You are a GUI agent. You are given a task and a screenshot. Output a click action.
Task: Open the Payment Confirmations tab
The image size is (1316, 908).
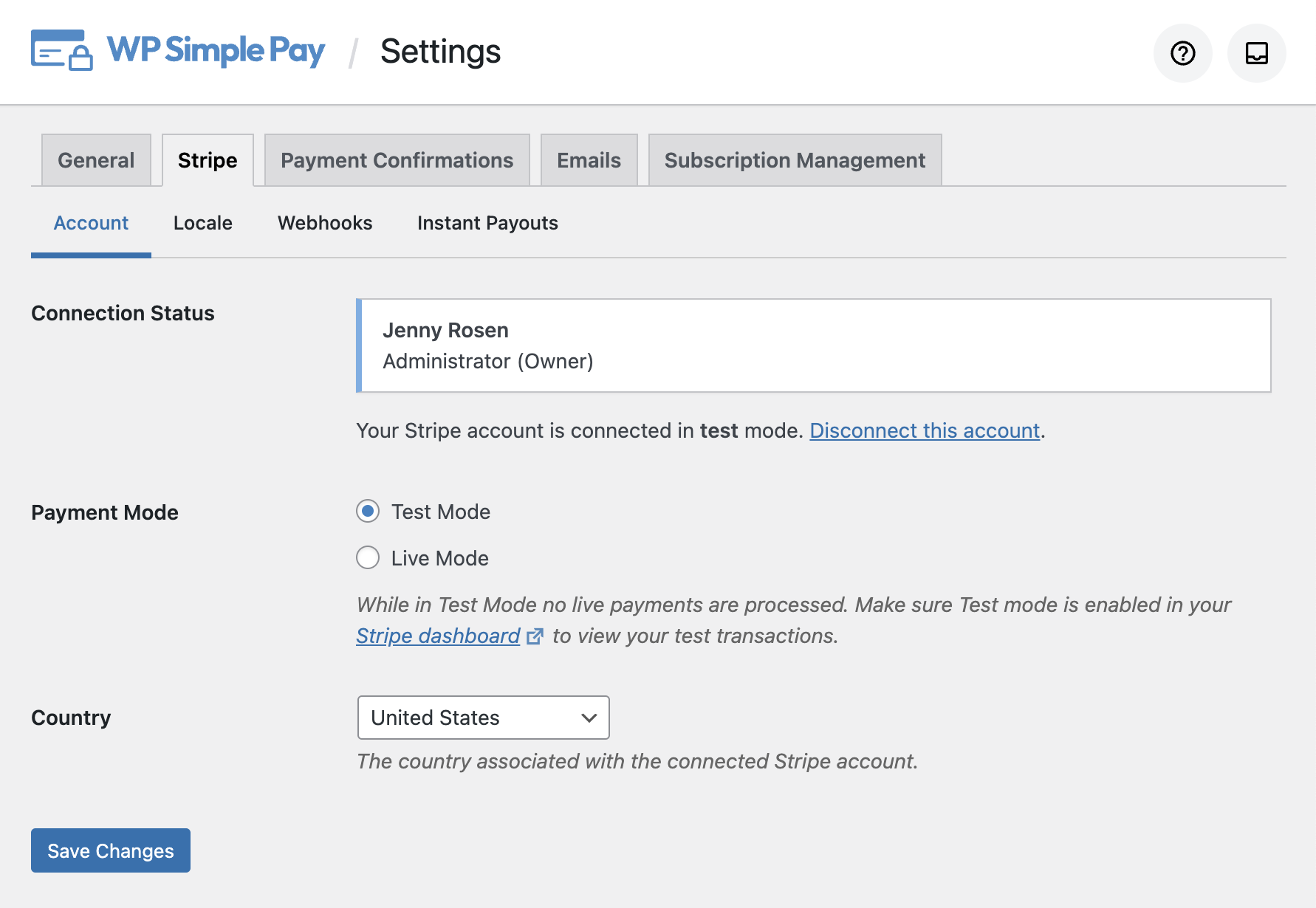397,160
